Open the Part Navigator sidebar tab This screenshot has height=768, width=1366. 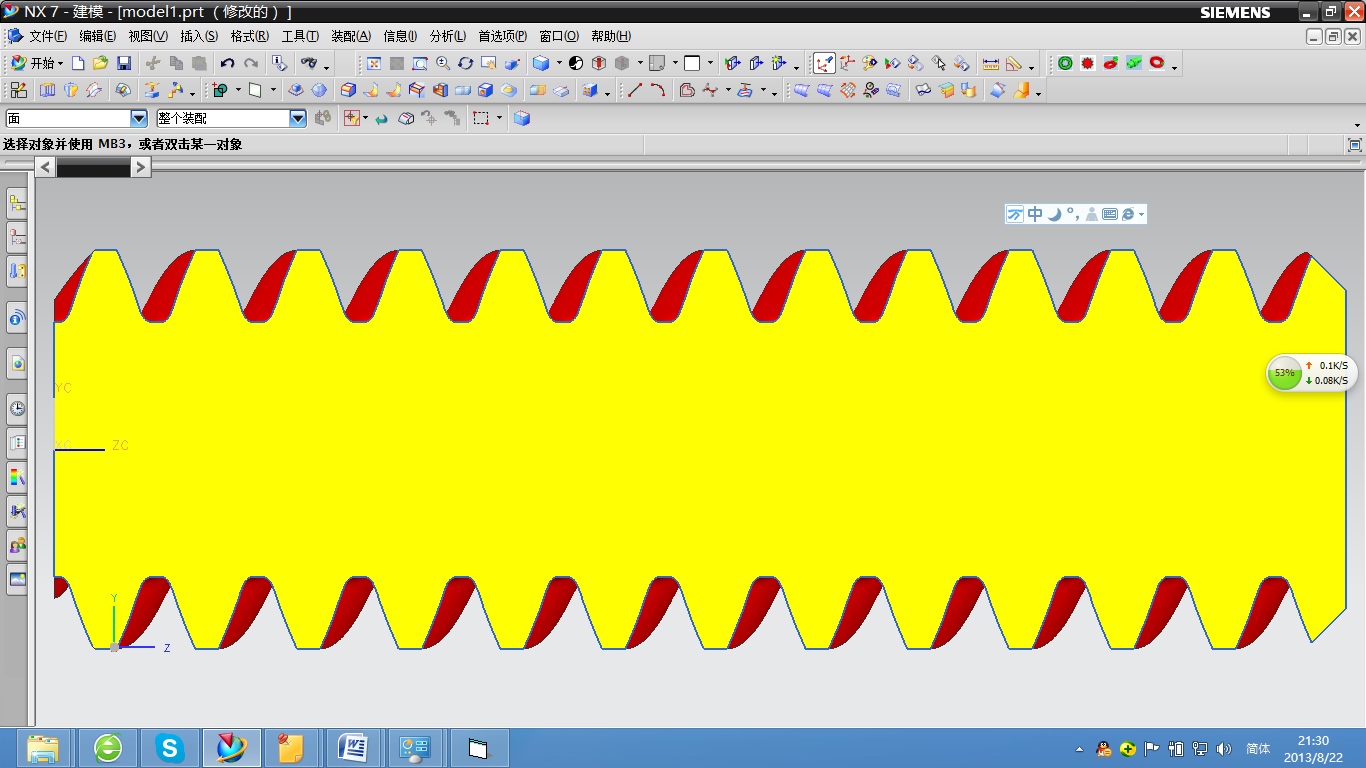pyautogui.click(x=17, y=238)
